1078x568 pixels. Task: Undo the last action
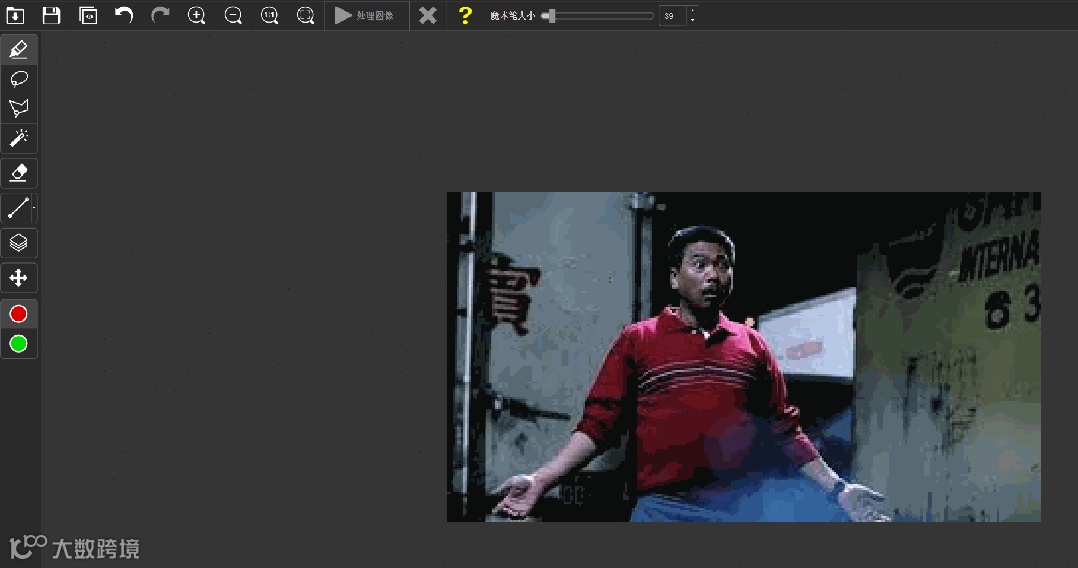[124, 15]
